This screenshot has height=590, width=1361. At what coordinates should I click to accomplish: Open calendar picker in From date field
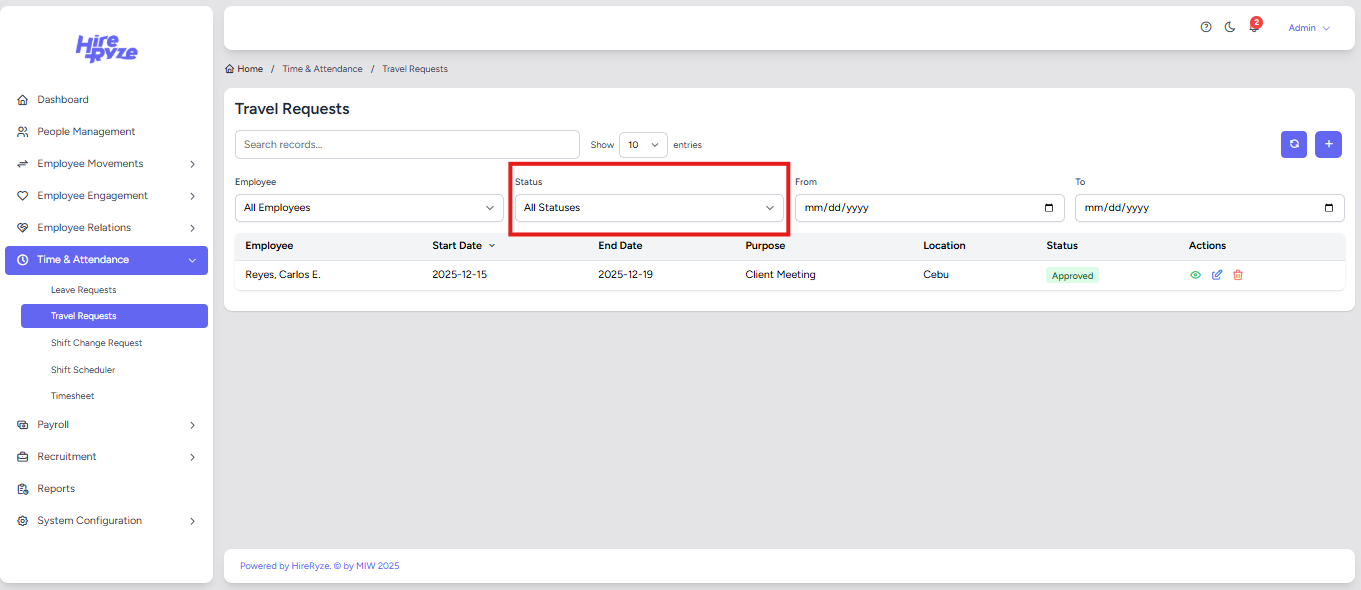click(1048, 208)
